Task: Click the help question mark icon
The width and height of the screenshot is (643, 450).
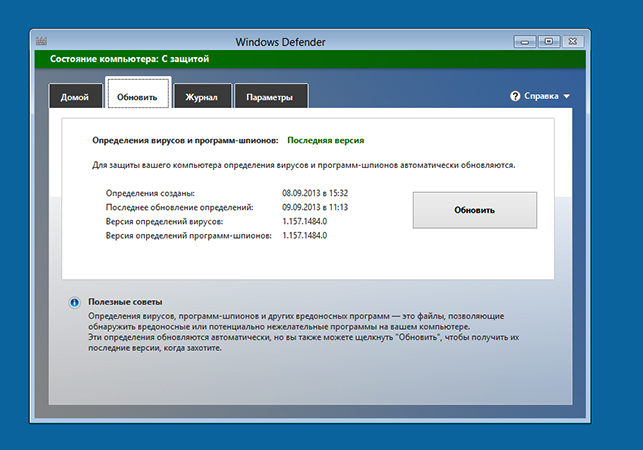Action: (515, 96)
